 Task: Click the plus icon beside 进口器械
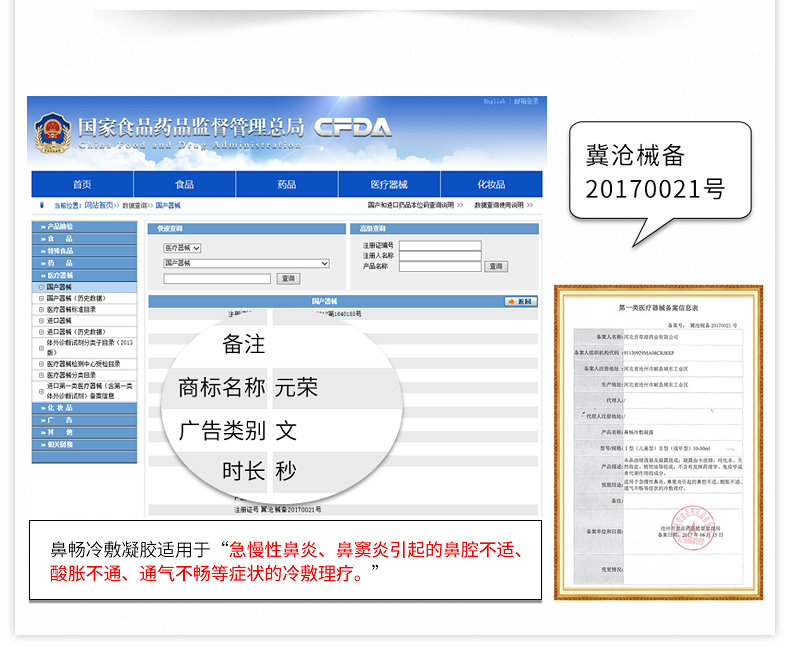click(x=41, y=320)
